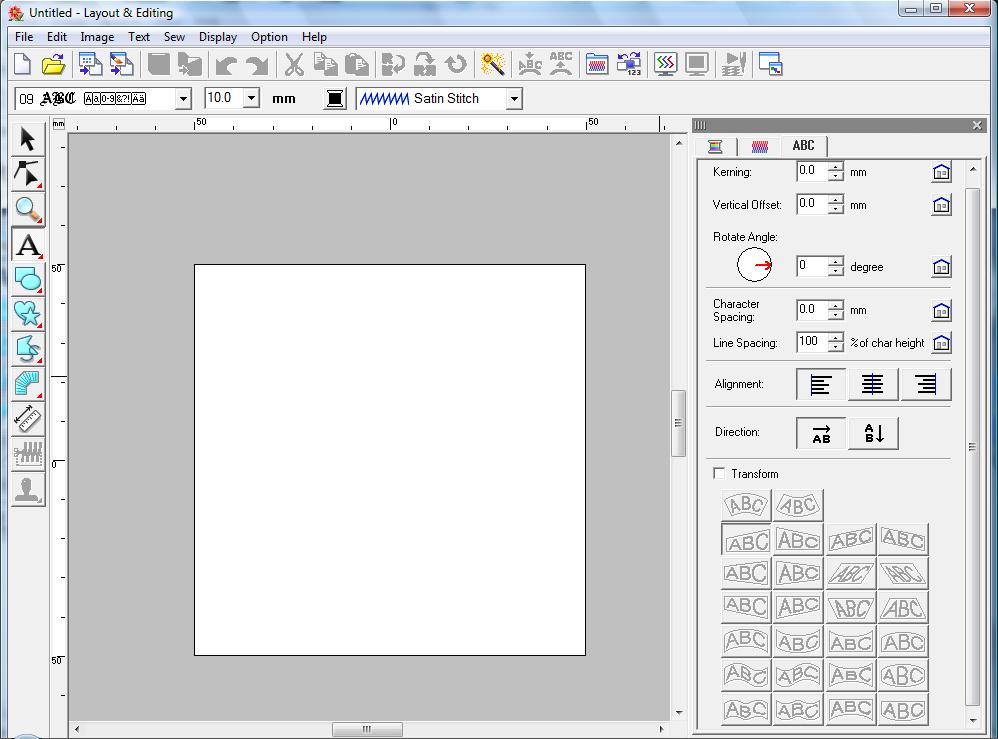Click the Line Spacing value field
This screenshot has width=998, height=739.
click(x=812, y=342)
